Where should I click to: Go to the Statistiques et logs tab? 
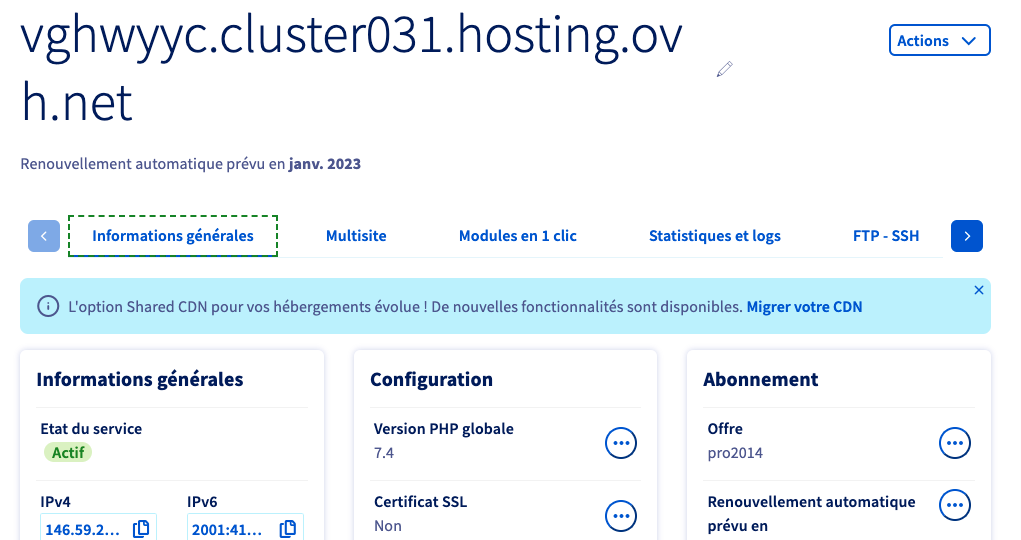[x=714, y=236]
